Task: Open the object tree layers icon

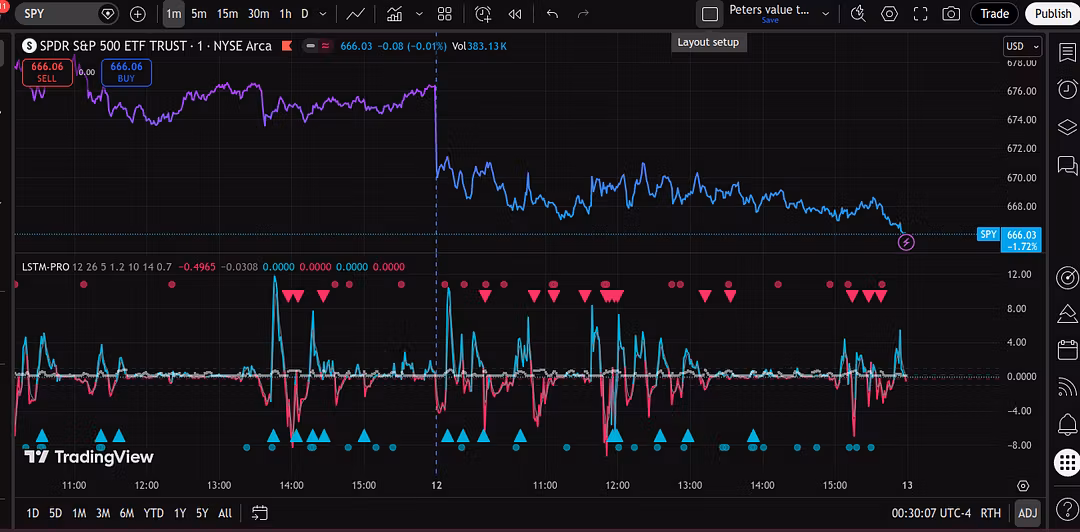Action: coord(1067,127)
